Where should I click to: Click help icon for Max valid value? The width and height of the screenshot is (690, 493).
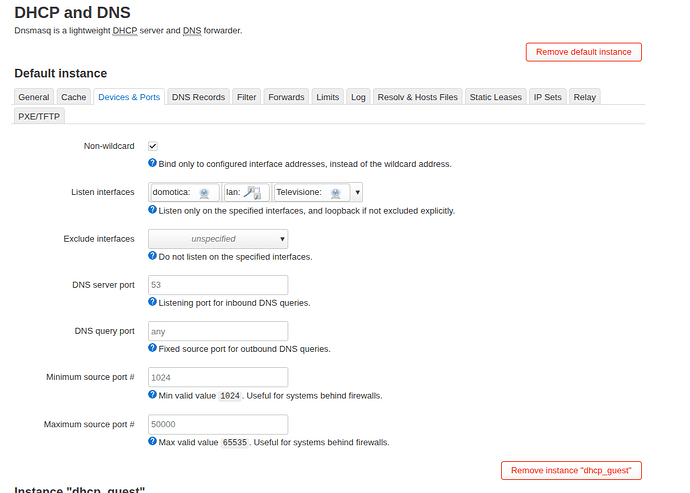153,441
